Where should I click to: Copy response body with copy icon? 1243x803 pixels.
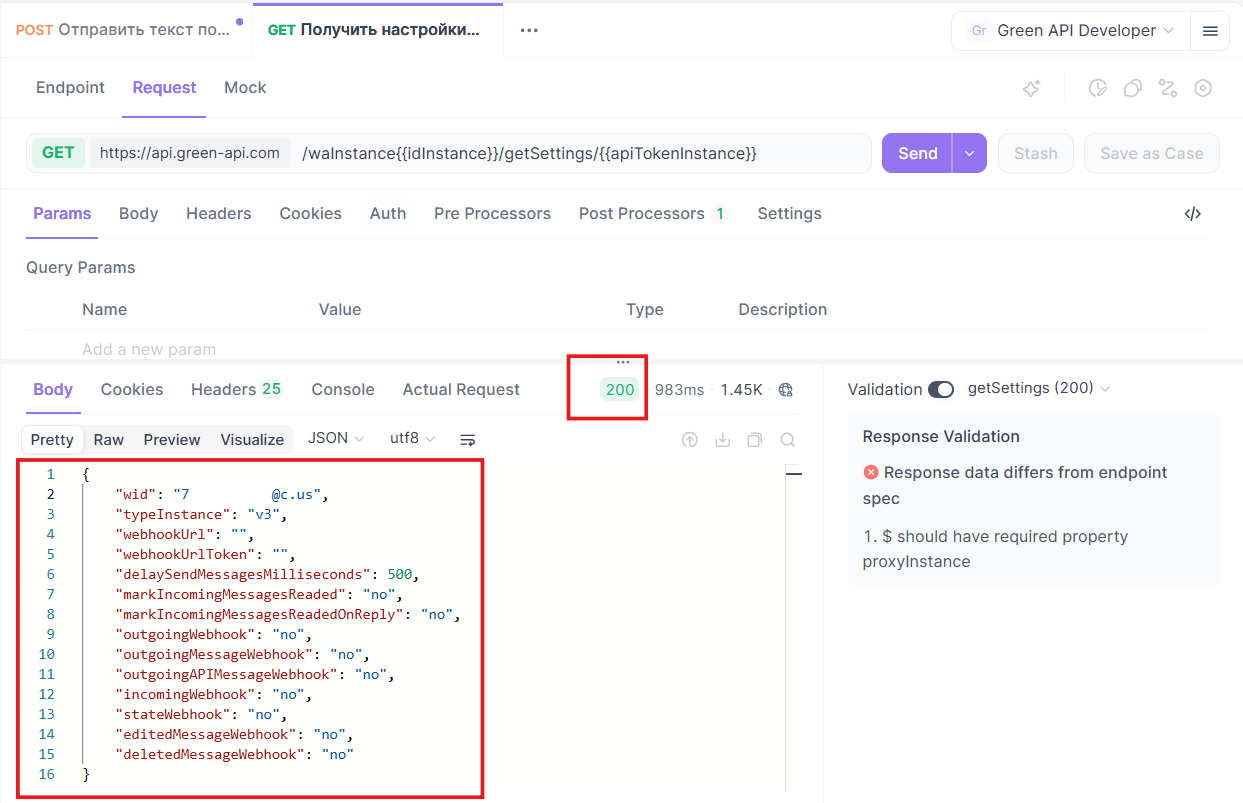click(x=755, y=440)
